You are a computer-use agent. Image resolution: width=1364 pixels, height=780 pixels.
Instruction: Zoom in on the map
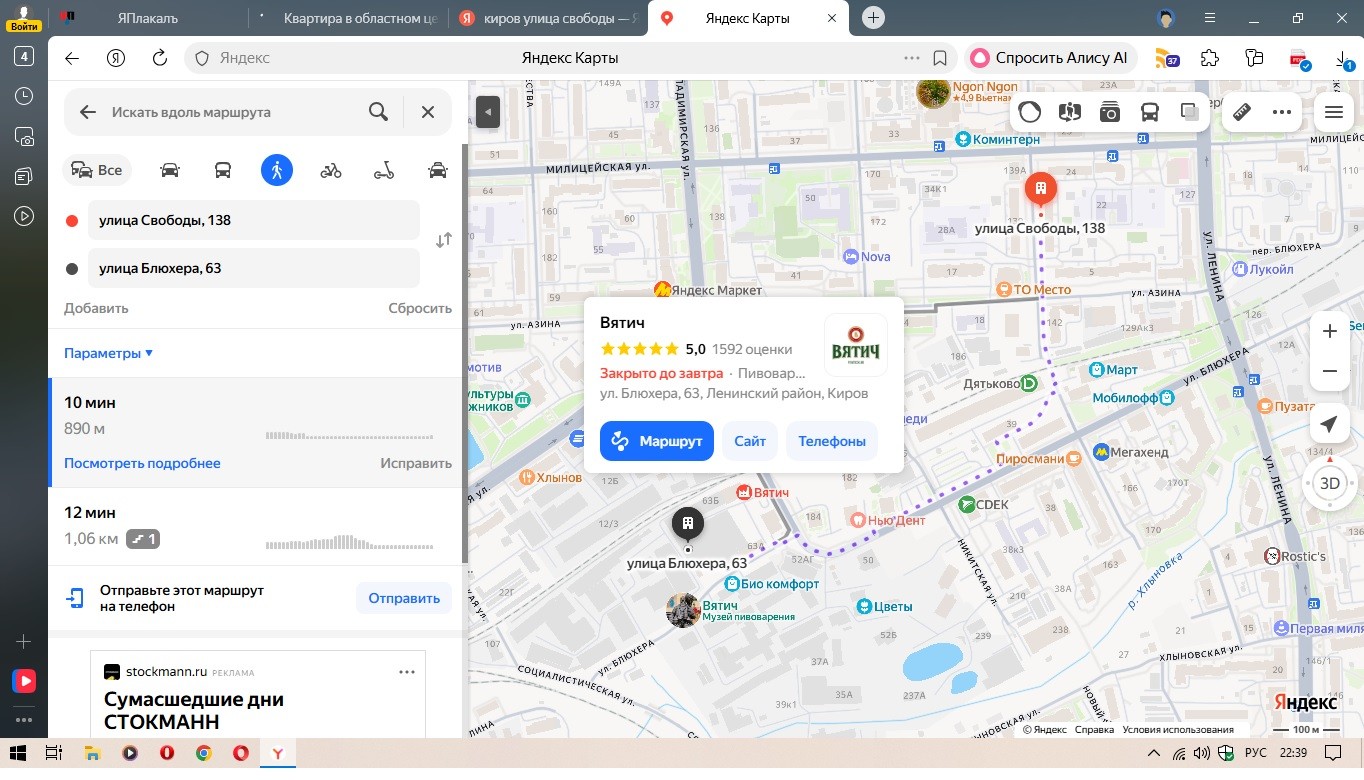(1329, 331)
